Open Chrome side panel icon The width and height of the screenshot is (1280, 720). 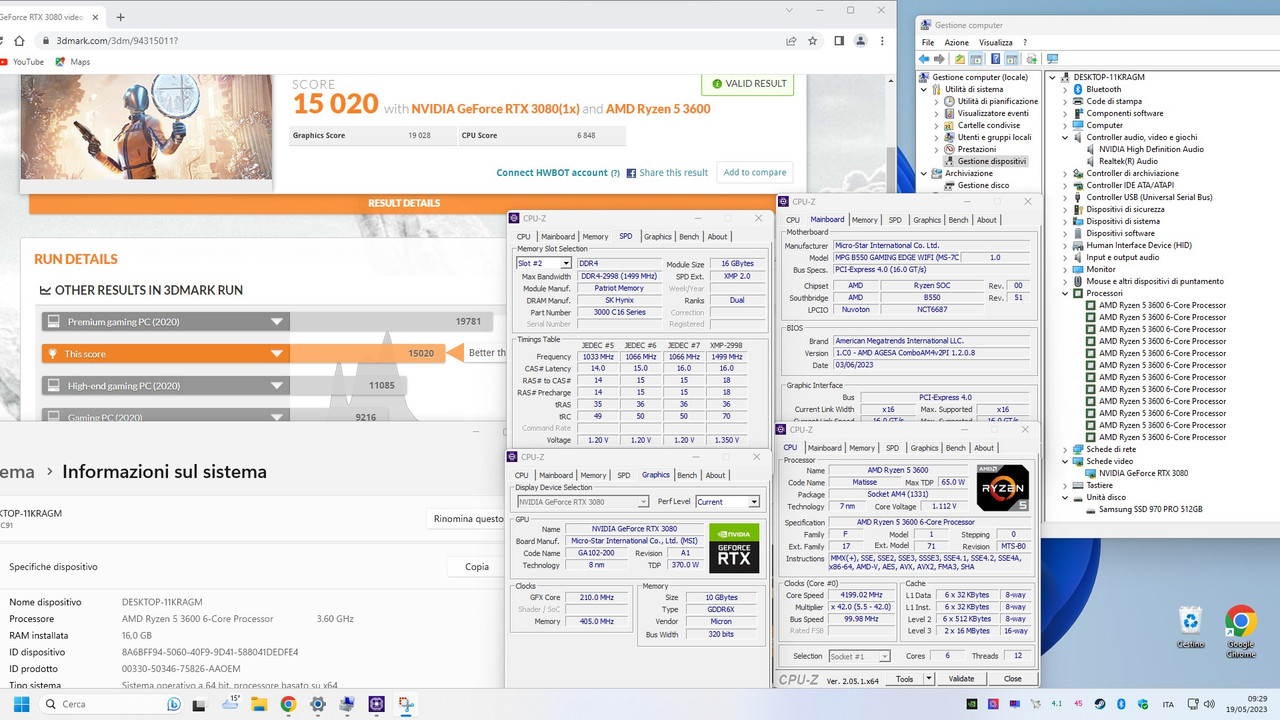(x=839, y=41)
